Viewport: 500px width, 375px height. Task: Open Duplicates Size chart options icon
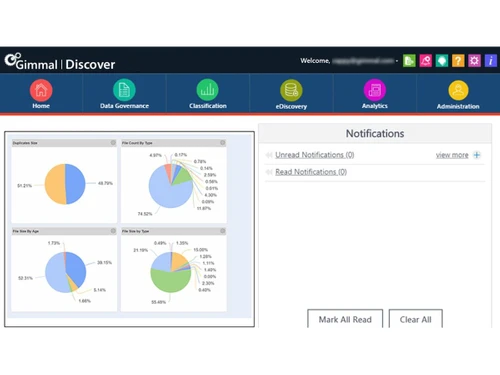113,143
